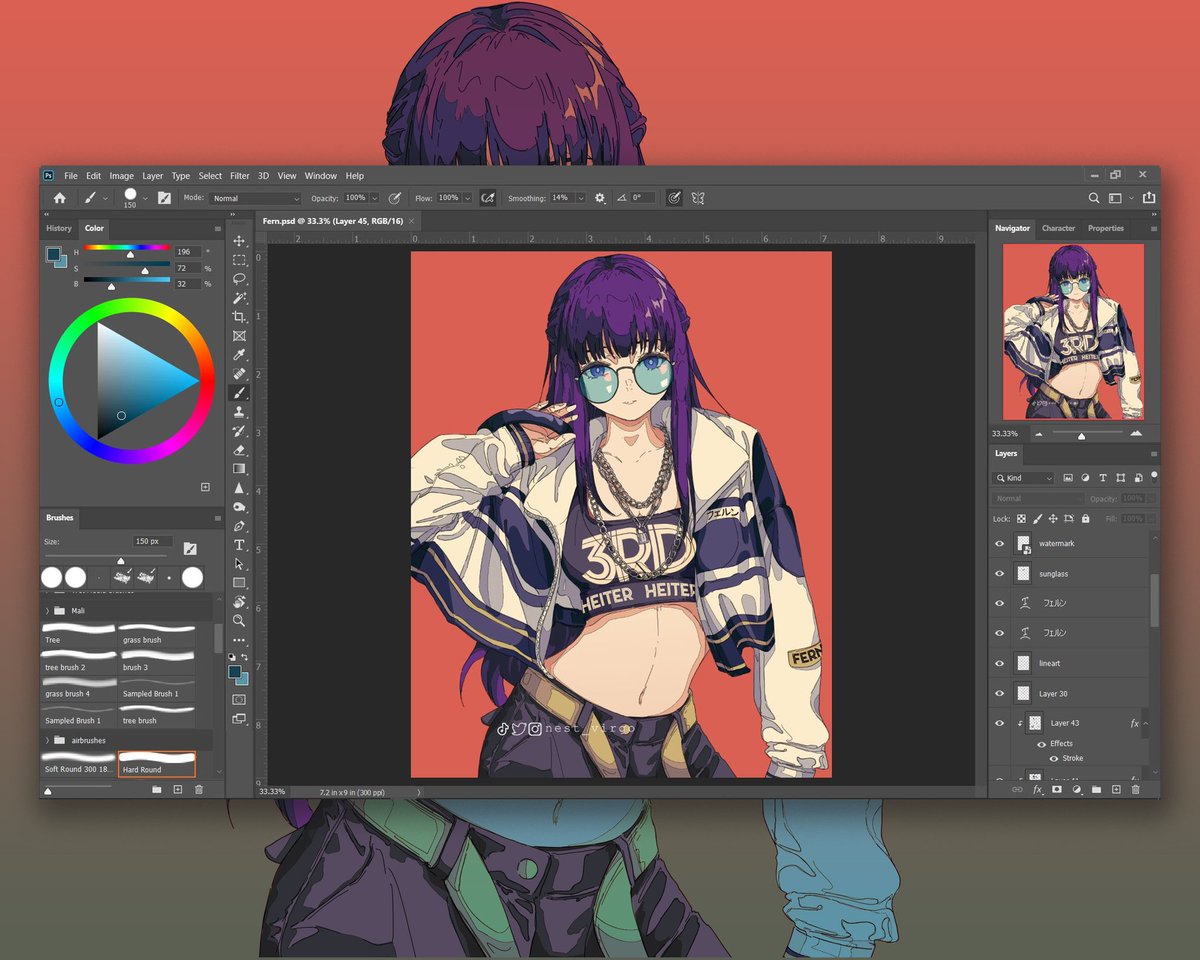The height and width of the screenshot is (960, 1200).
Task: Select the Lasso tool
Action: click(239, 279)
